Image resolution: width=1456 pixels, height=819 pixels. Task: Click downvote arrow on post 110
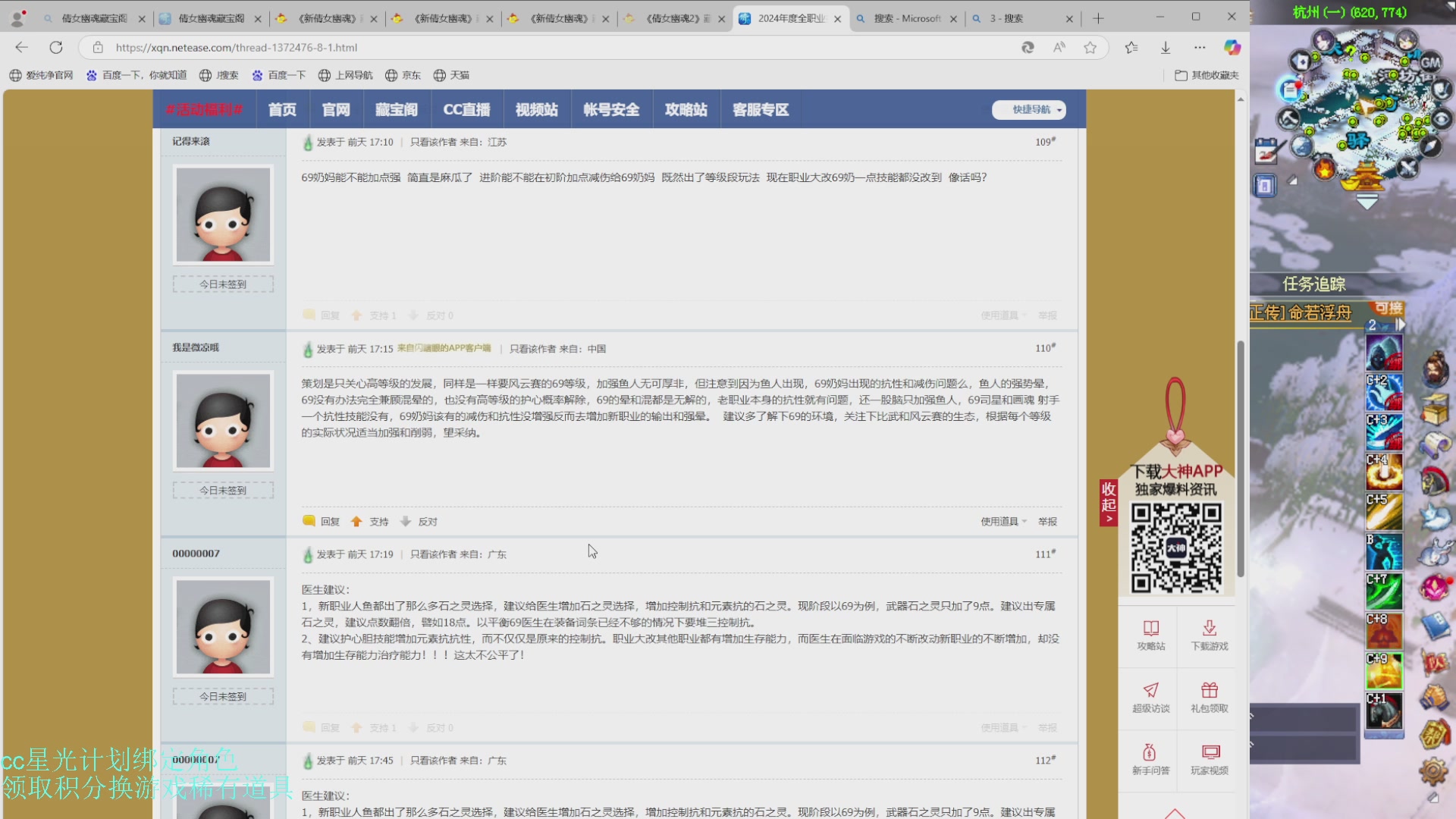pyautogui.click(x=406, y=522)
